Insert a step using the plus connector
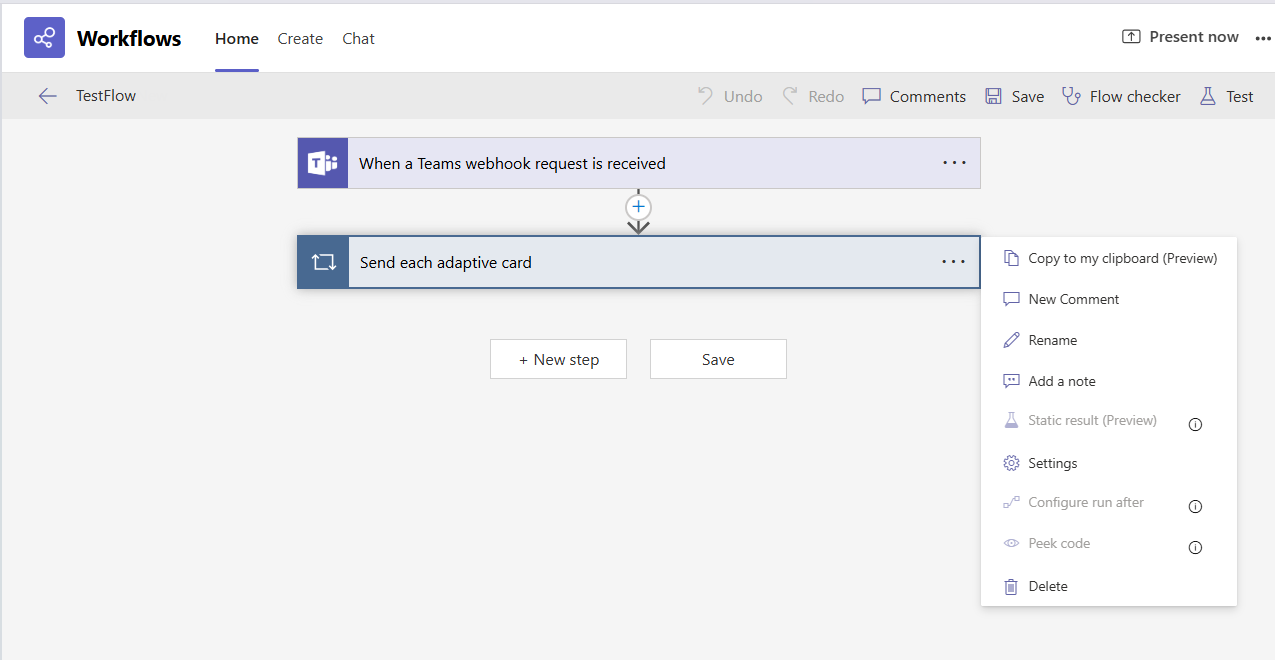 click(x=638, y=207)
